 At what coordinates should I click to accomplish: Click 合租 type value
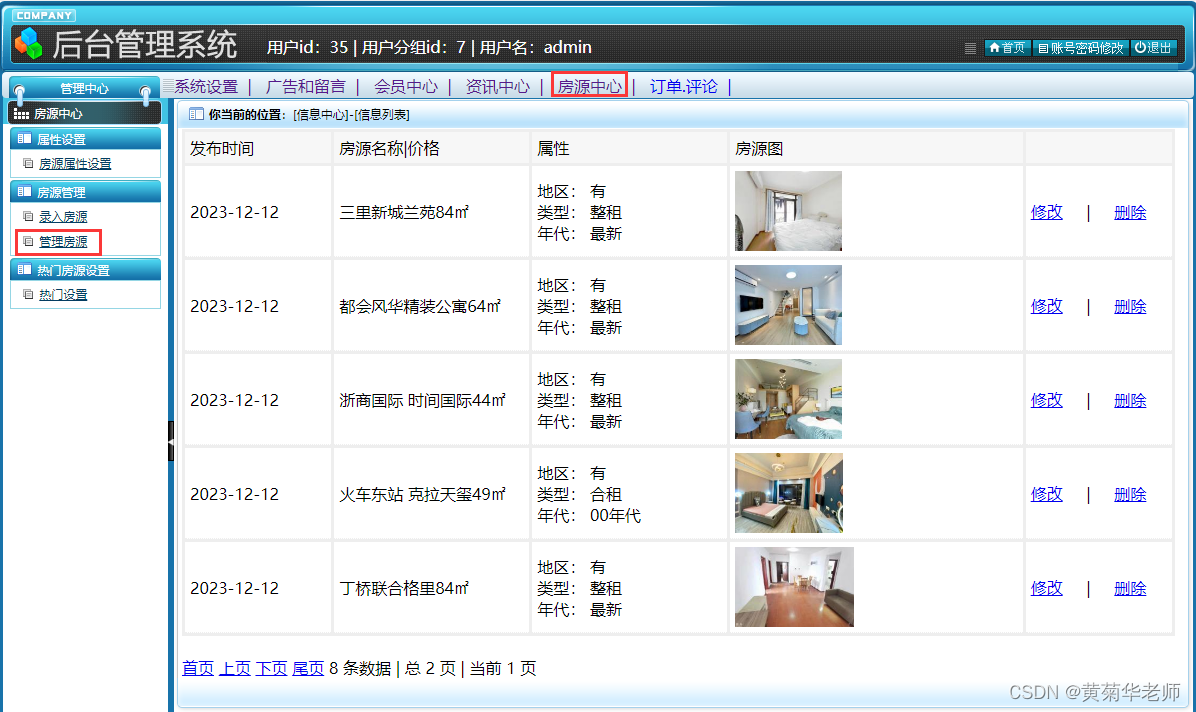(606, 495)
